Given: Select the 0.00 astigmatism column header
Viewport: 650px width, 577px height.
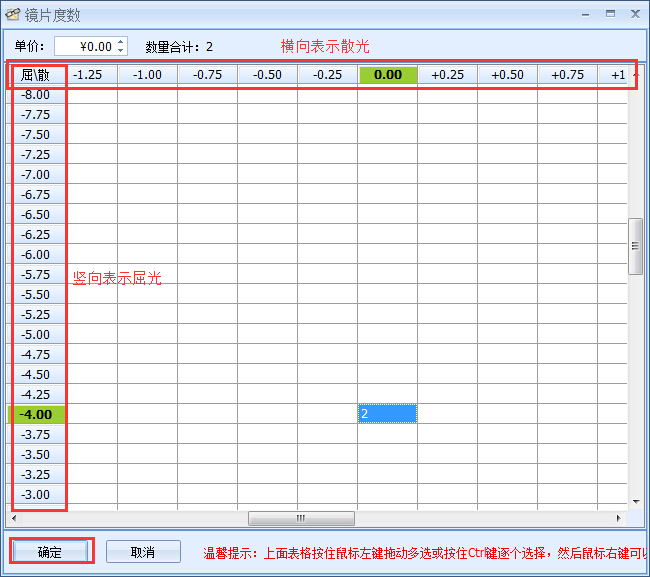Looking at the screenshot, I should pos(388,75).
